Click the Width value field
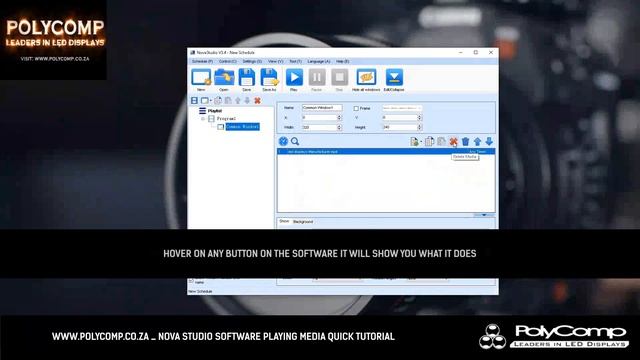Viewport: 640px width, 360px height. click(x=319, y=127)
